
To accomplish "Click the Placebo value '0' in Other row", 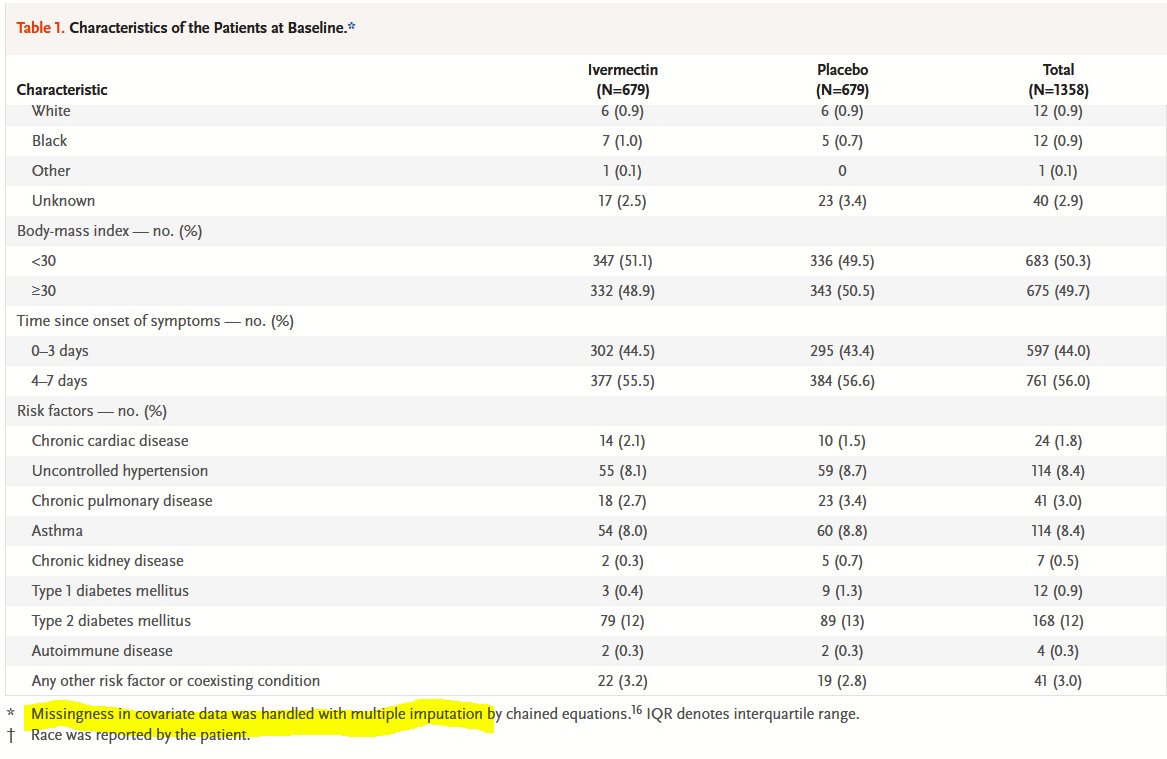I will pyautogui.click(x=843, y=170).
